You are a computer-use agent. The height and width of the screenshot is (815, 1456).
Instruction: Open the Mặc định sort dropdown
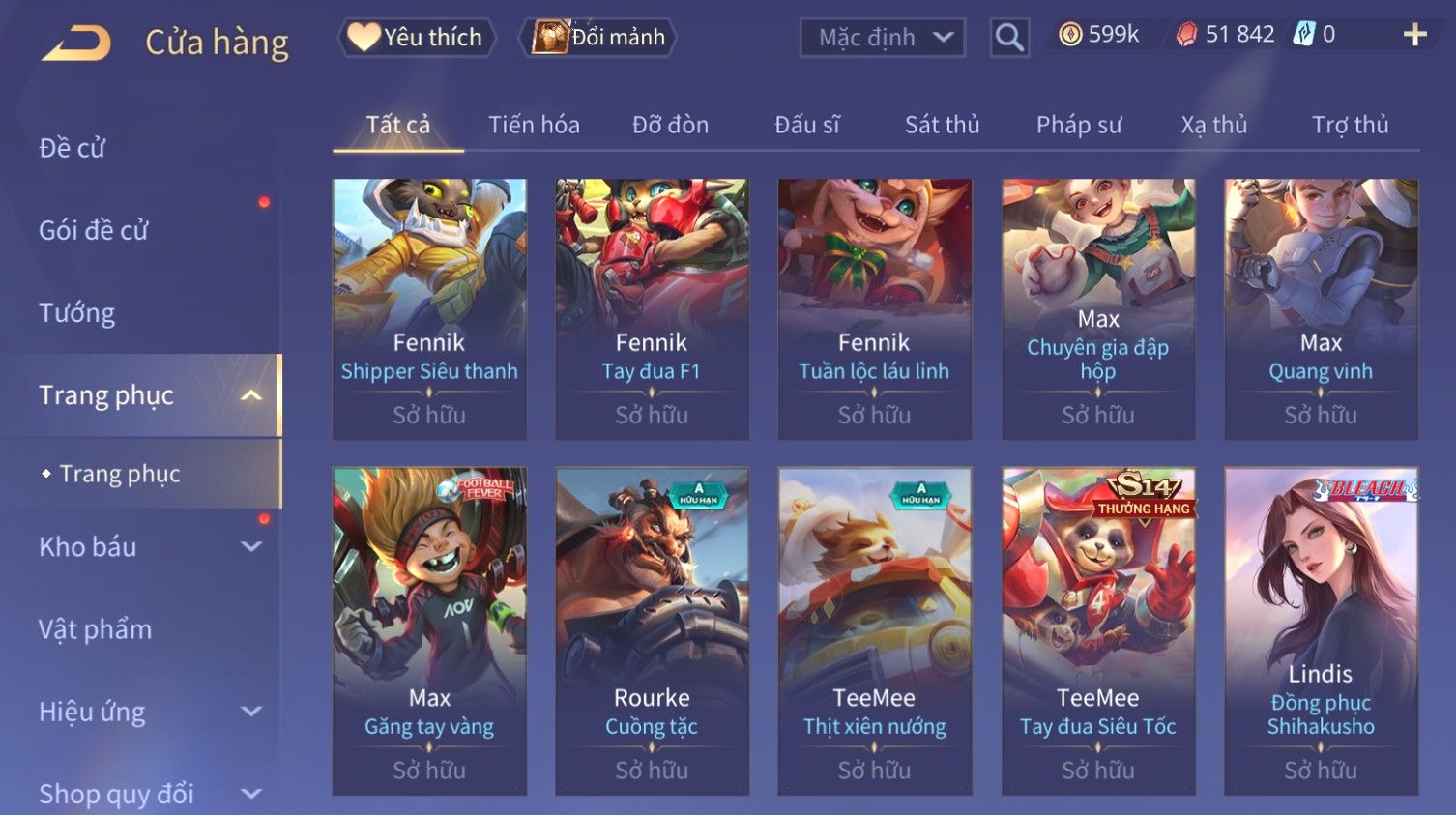(x=882, y=38)
